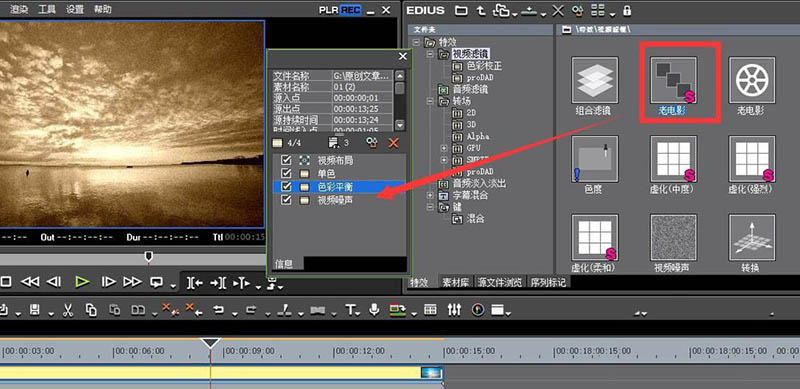This screenshot has width=800, height=389.
Task: Uncheck the 视频噪声 filter checkbox
Action: point(286,200)
